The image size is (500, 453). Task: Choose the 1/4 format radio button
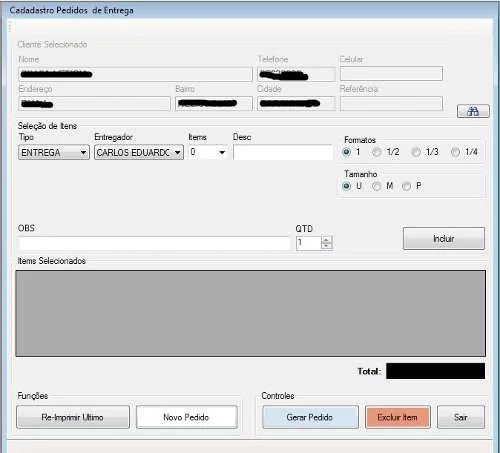[455, 152]
